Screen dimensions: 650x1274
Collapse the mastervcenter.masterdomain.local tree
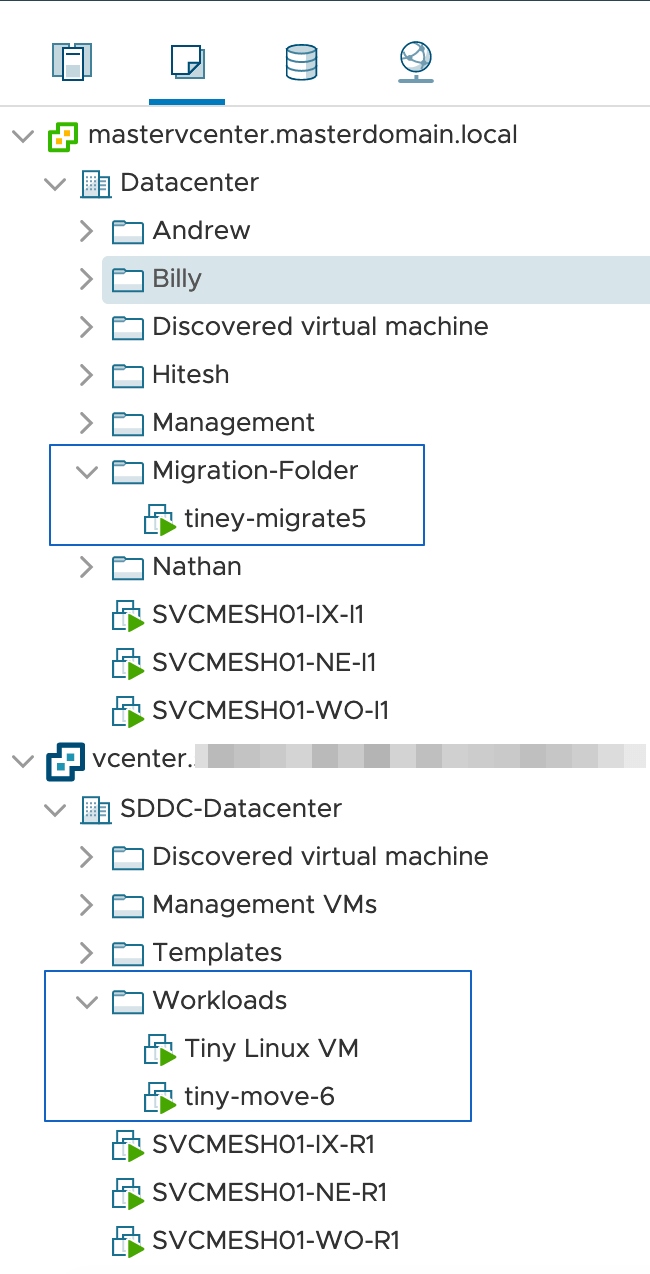(x=22, y=135)
